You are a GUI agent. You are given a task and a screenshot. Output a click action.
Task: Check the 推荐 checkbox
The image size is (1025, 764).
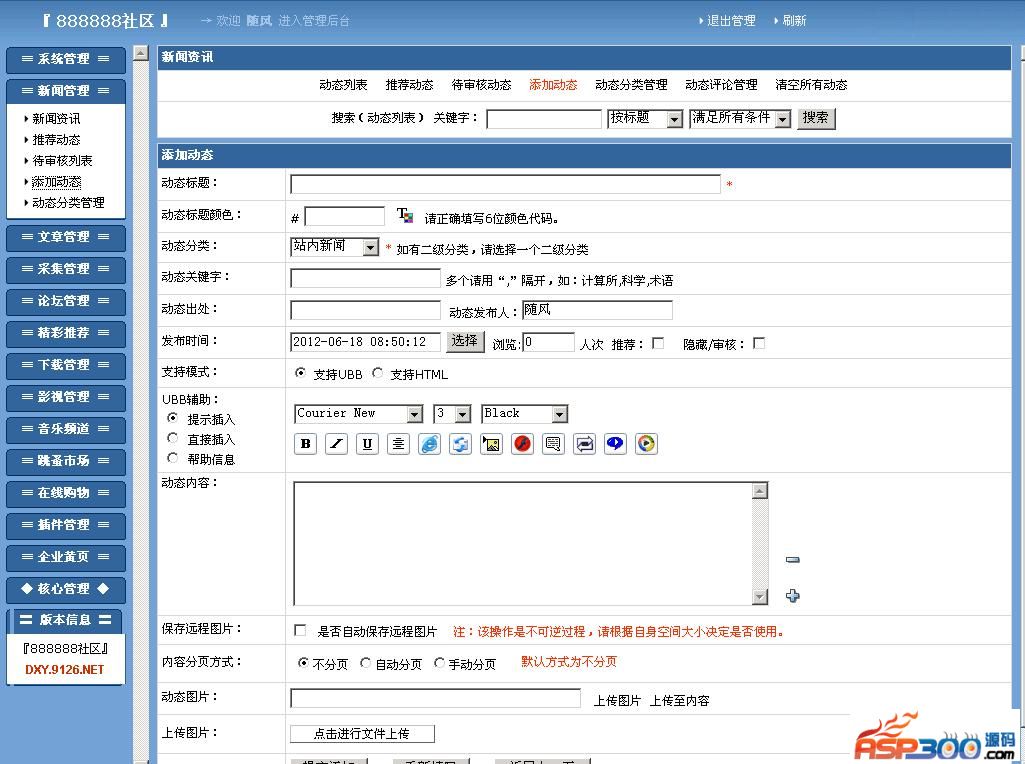tap(658, 343)
